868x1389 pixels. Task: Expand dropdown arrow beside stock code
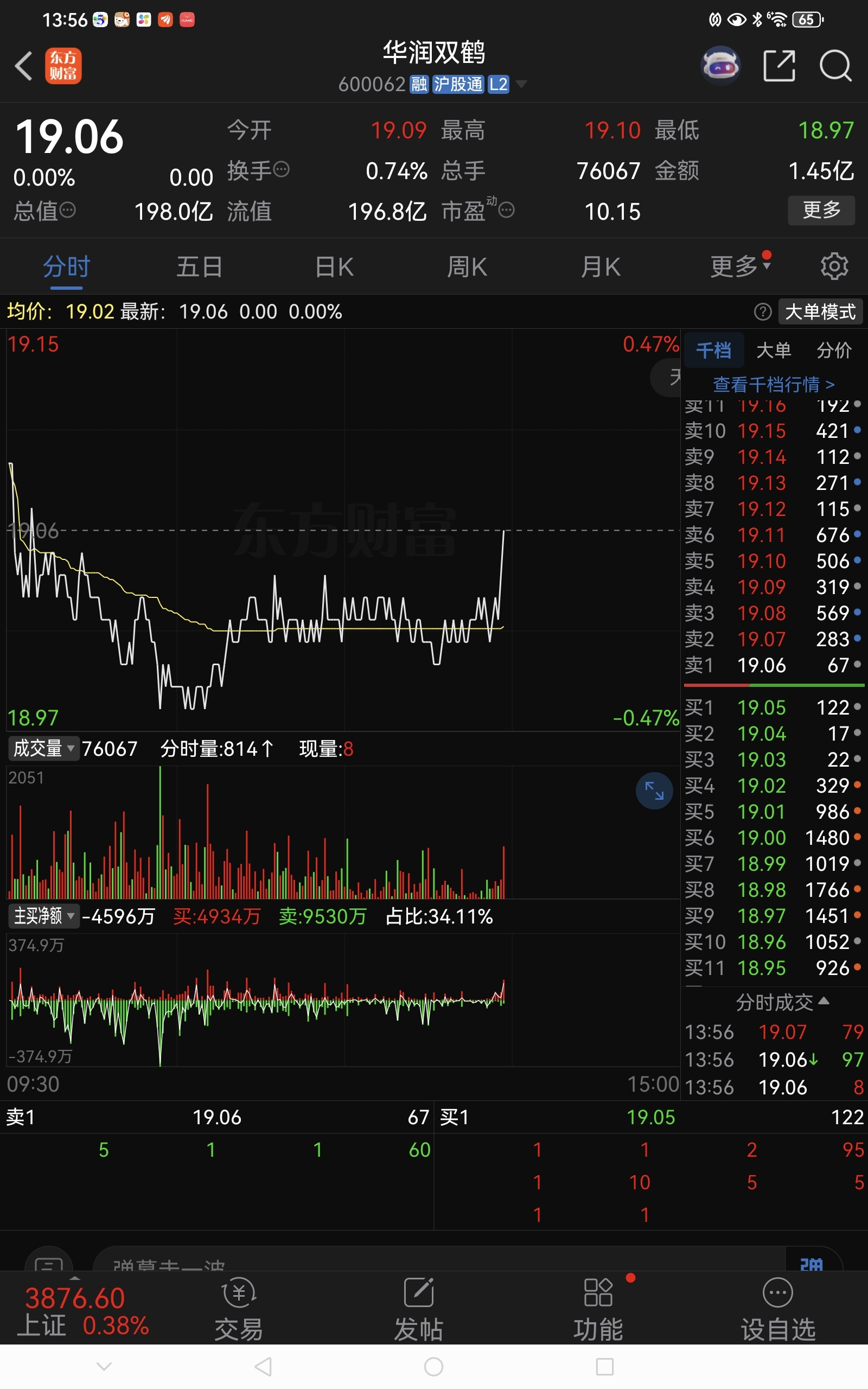(521, 85)
